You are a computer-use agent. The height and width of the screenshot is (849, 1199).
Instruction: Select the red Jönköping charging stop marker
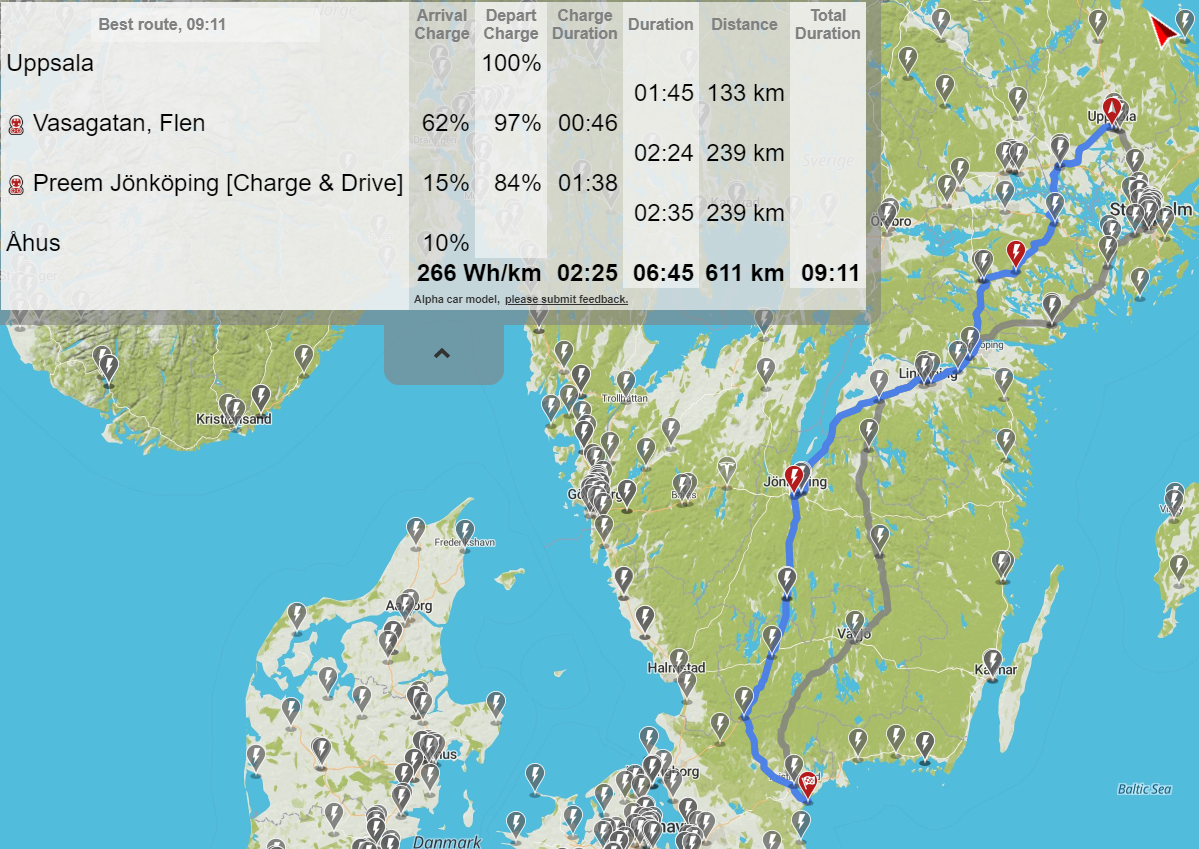click(x=794, y=479)
